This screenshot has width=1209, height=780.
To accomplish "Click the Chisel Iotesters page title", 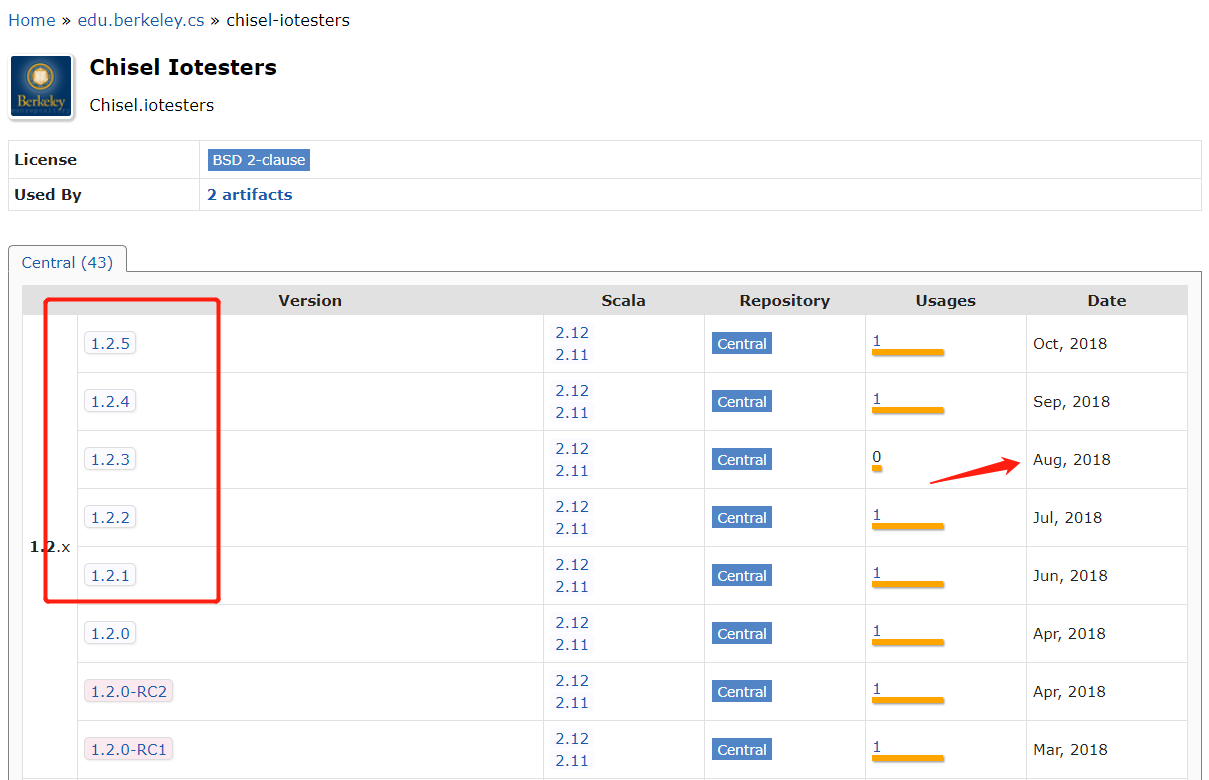I will click(x=183, y=68).
